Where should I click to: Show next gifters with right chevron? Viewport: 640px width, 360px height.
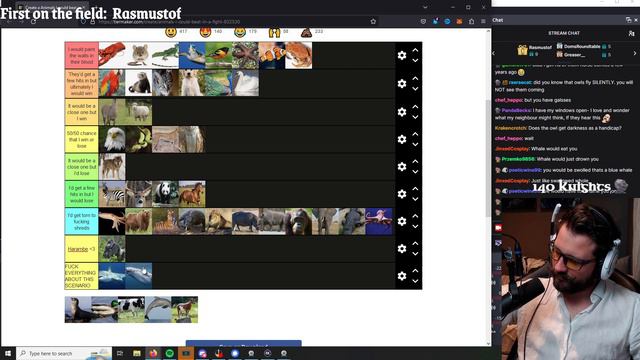pos(635,53)
